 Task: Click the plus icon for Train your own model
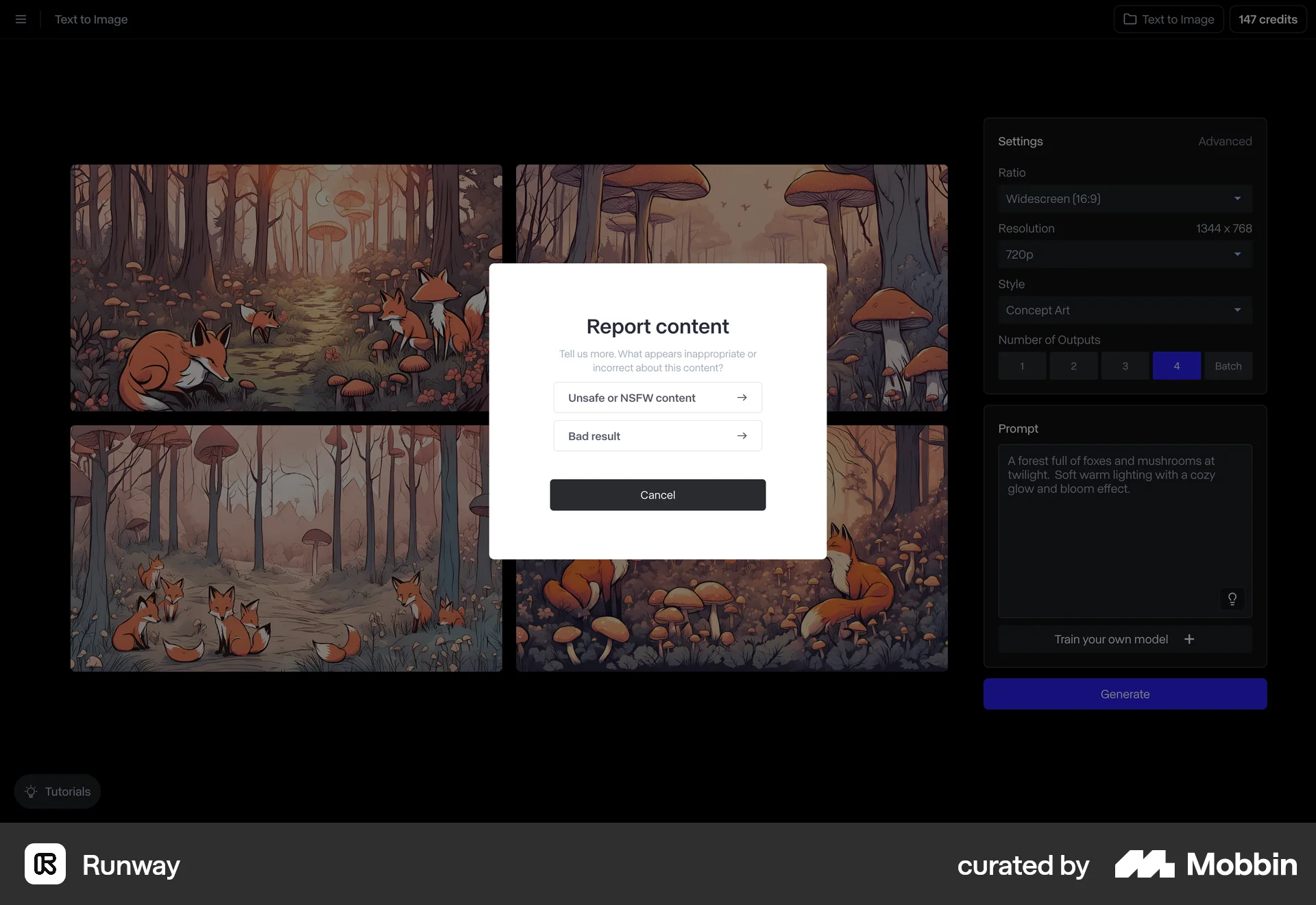click(x=1190, y=639)
